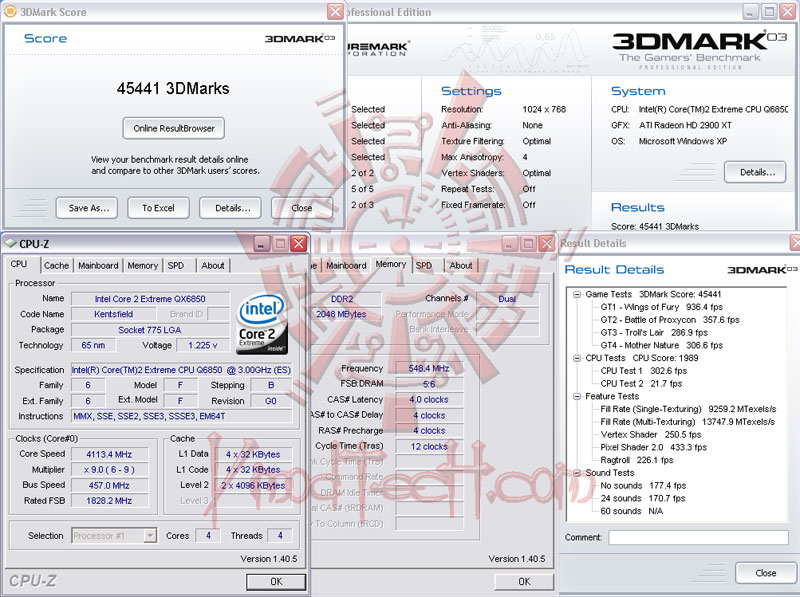Click the Bus Speed value 457.0 MHz
800x597 pixels.
pyautogui.click(x=109, y=485)
